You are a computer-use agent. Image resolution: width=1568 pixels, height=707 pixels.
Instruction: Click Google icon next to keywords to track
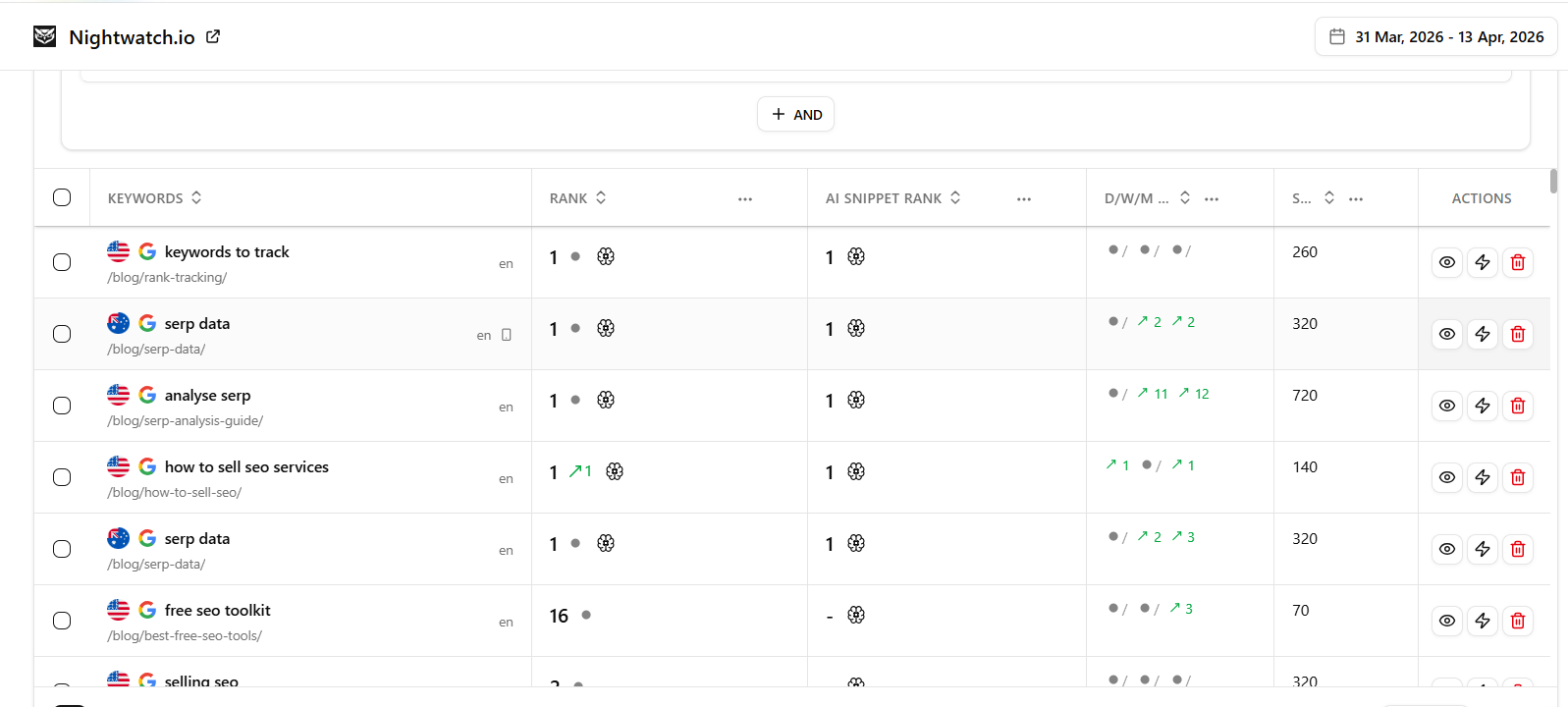[147, 251]
